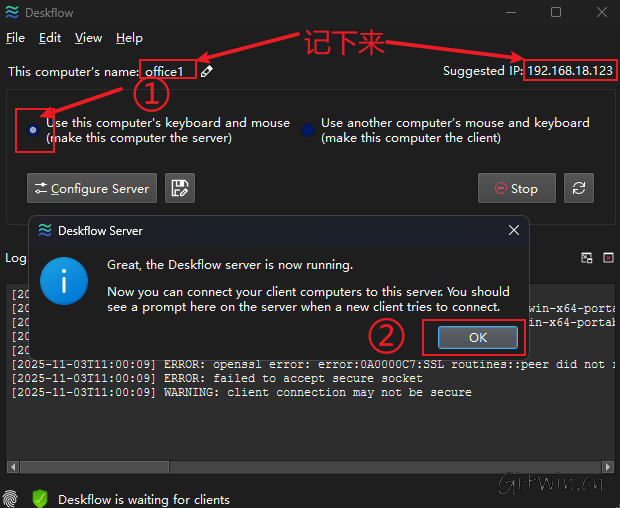
Task: Open the View menu
Action: pyautogui.click(x=88, y=38)
